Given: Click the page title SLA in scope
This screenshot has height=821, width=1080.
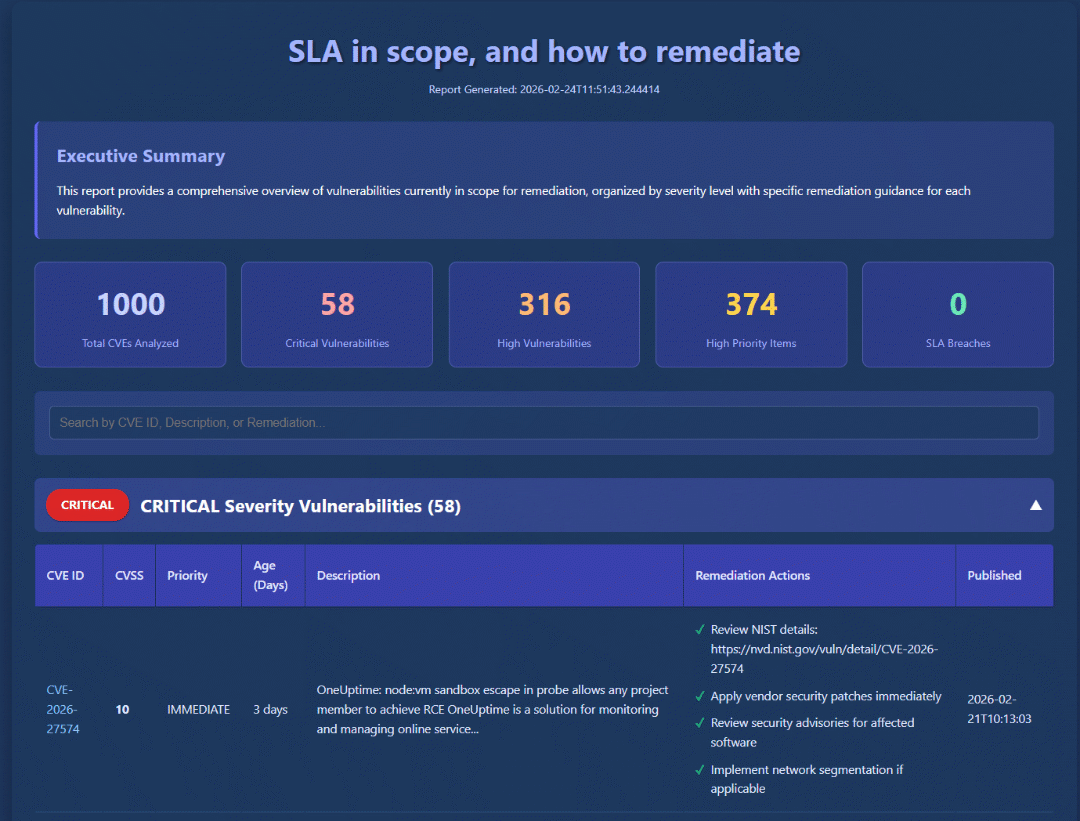Looking at the screenshot, I should 544,52.
